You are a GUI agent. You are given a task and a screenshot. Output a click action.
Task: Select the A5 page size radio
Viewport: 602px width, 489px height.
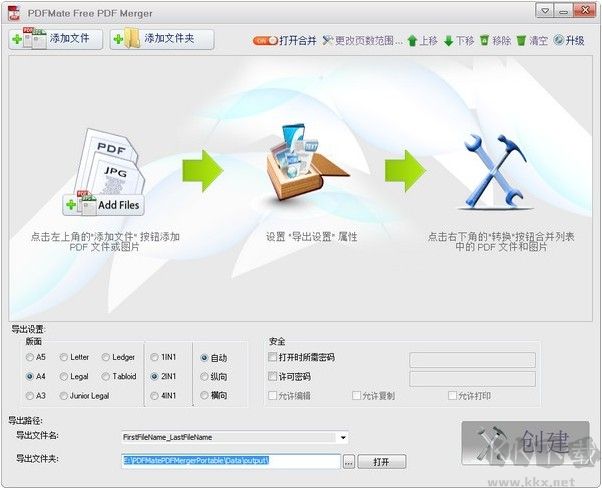30,357
